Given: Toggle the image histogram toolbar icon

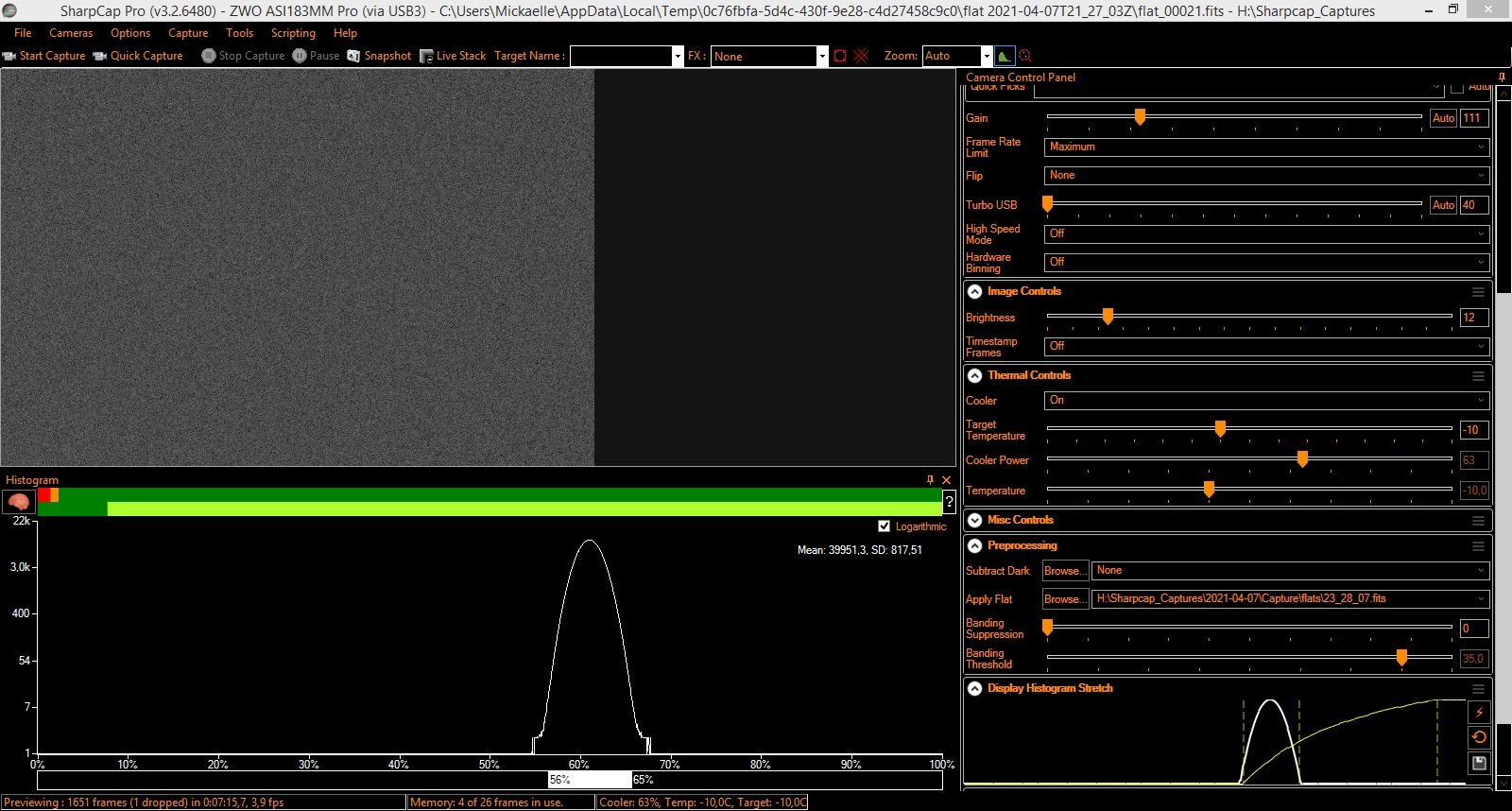Looking at the screenshot, I should coord(1005,56).
